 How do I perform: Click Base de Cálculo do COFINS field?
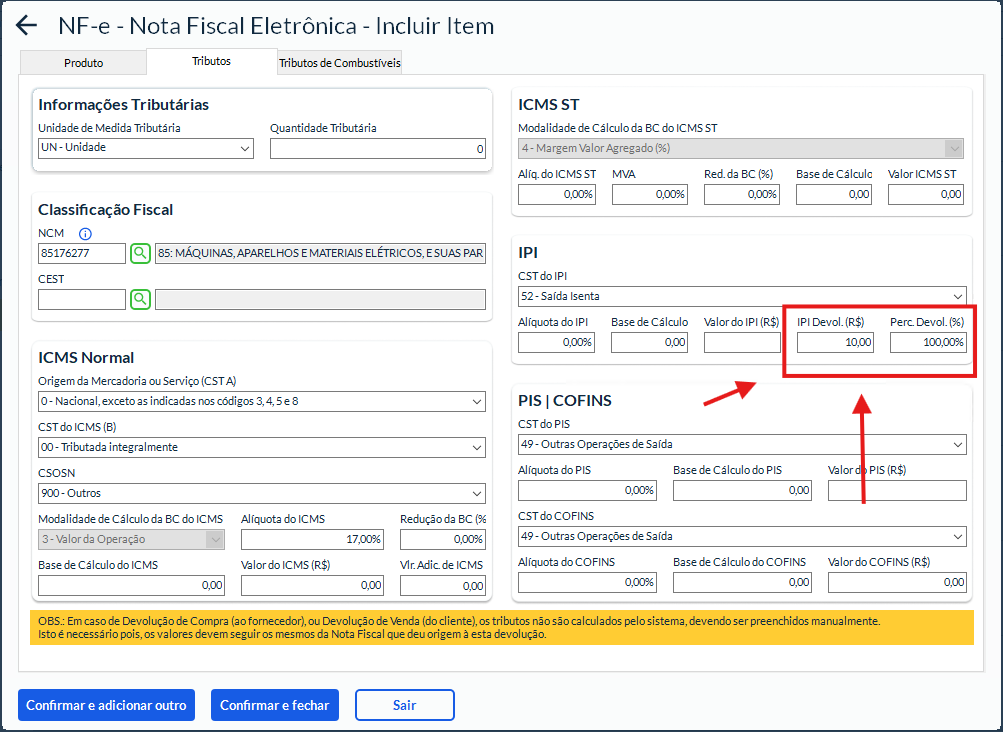point(742,582)
